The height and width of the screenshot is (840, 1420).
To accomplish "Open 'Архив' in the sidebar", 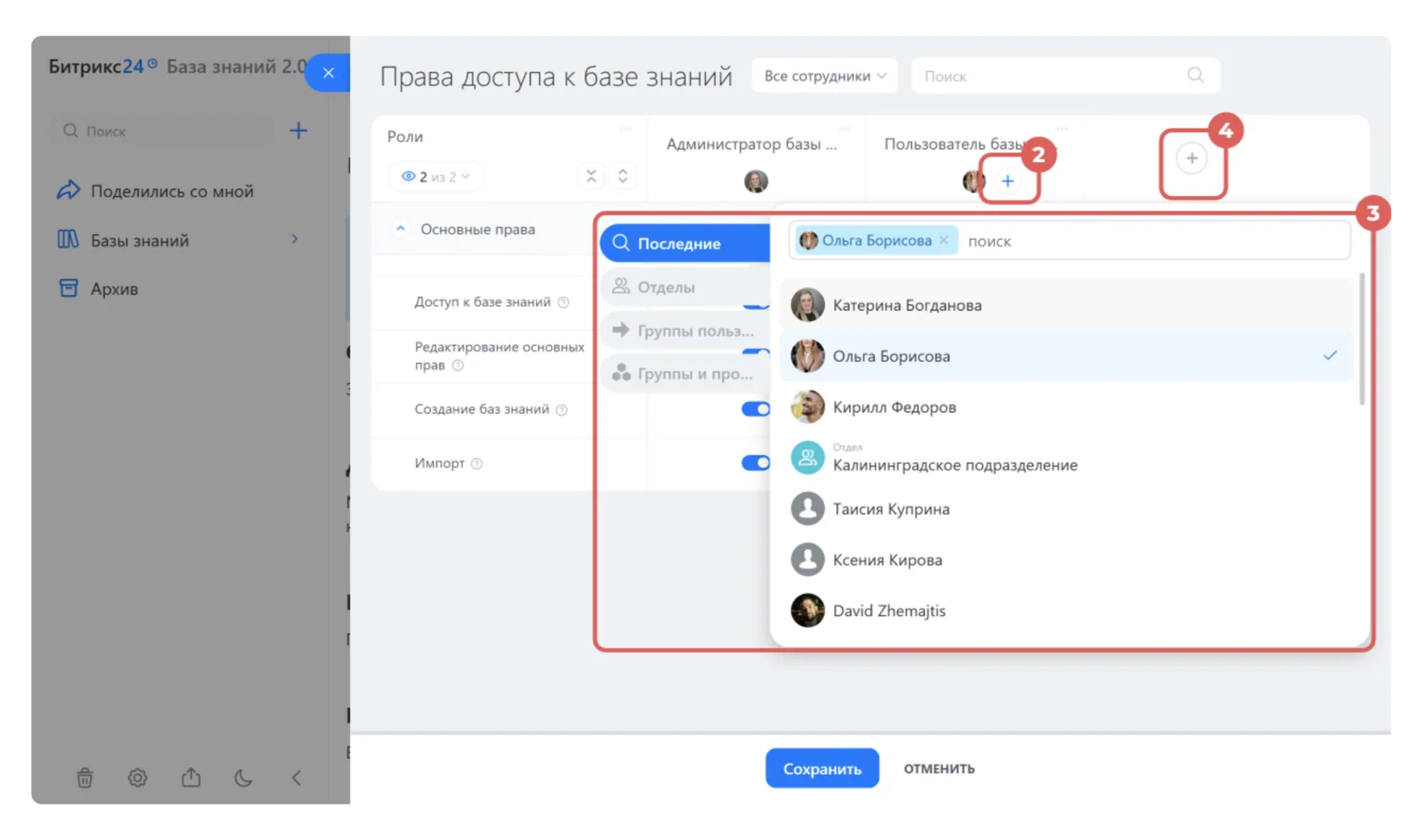I will click(114, 289).
